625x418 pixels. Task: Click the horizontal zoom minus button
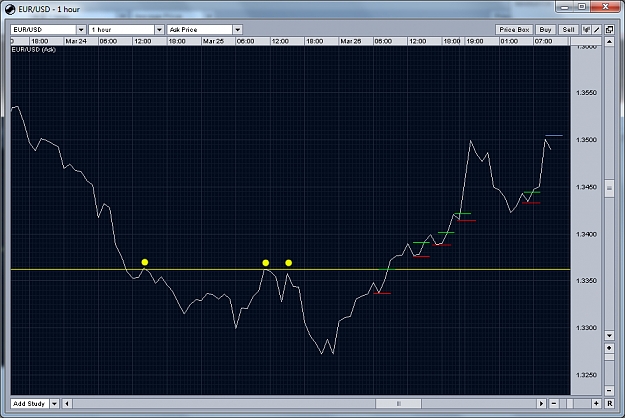click(554, 404)
